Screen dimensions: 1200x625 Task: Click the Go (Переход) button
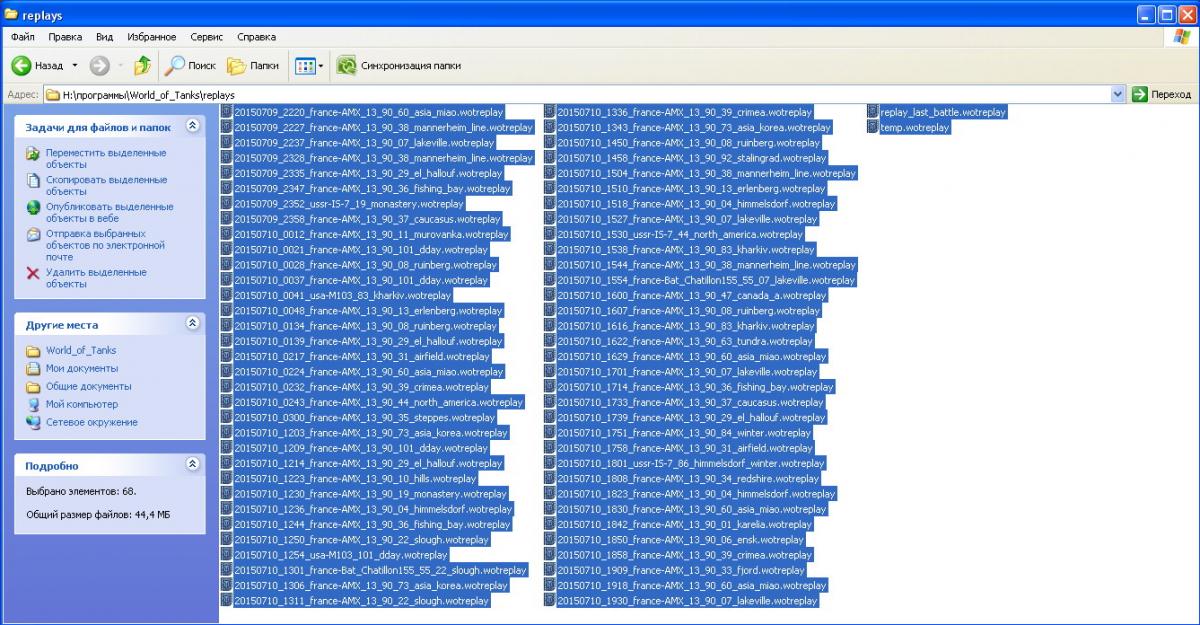pyautogui.click(x=1163, y=94)
